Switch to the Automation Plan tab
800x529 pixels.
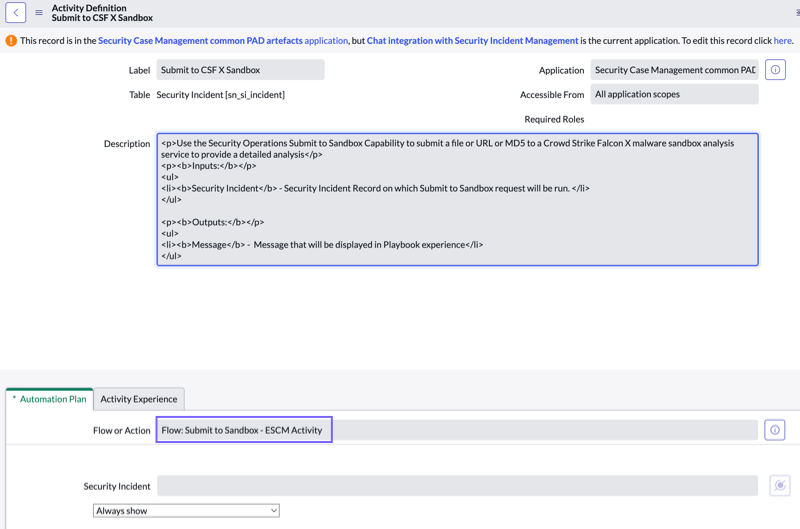tap(50, 399)
